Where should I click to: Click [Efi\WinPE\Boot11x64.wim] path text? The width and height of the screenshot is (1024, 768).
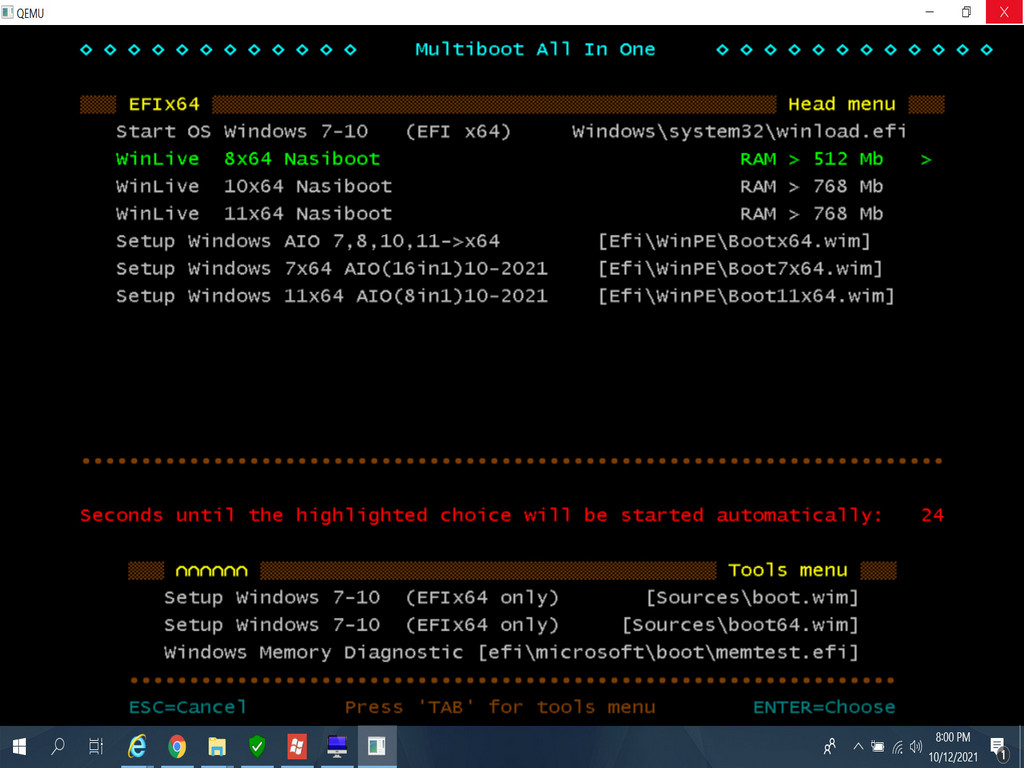746,296
